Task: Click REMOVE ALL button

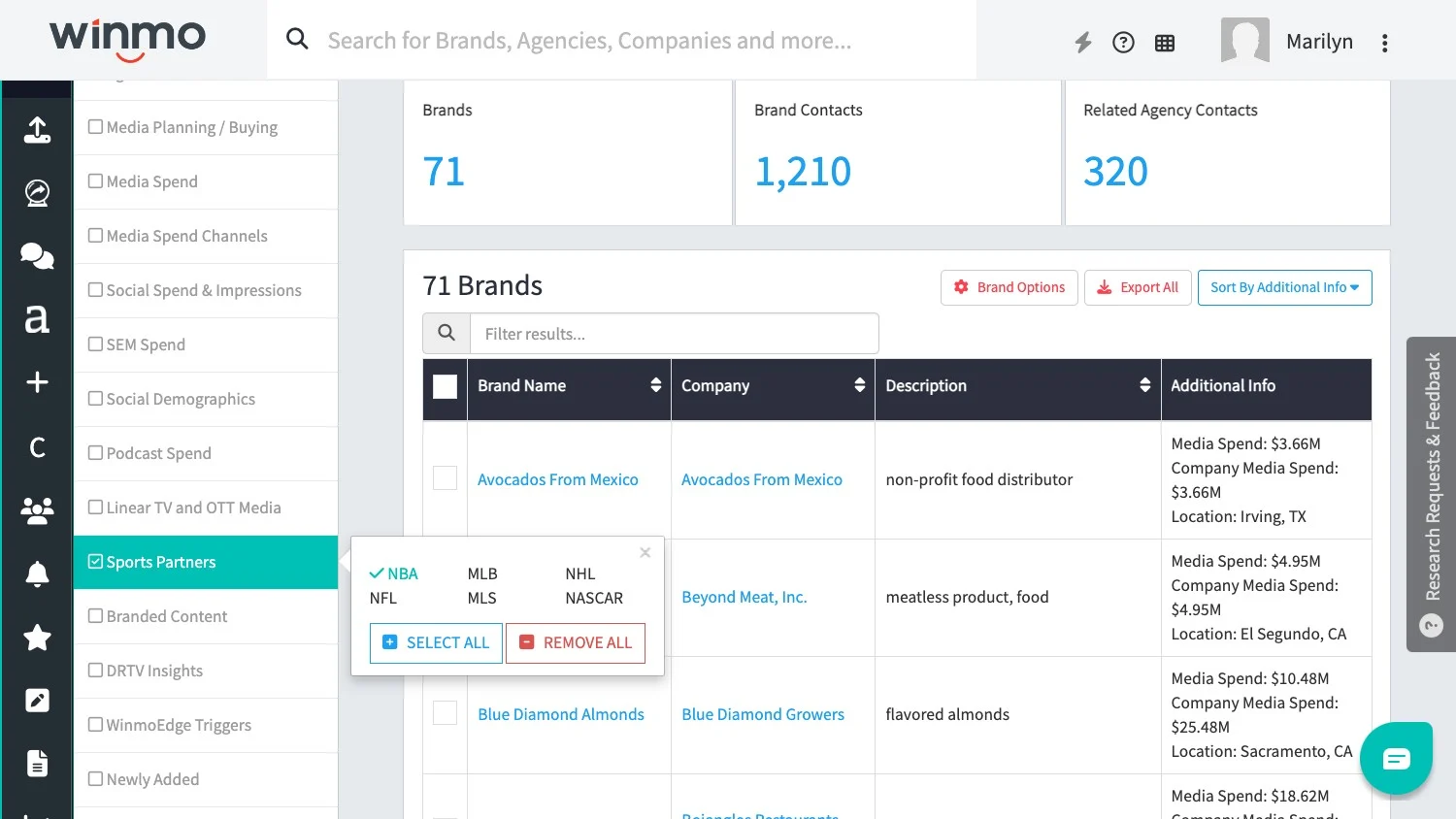Action: tap(576, 642)
